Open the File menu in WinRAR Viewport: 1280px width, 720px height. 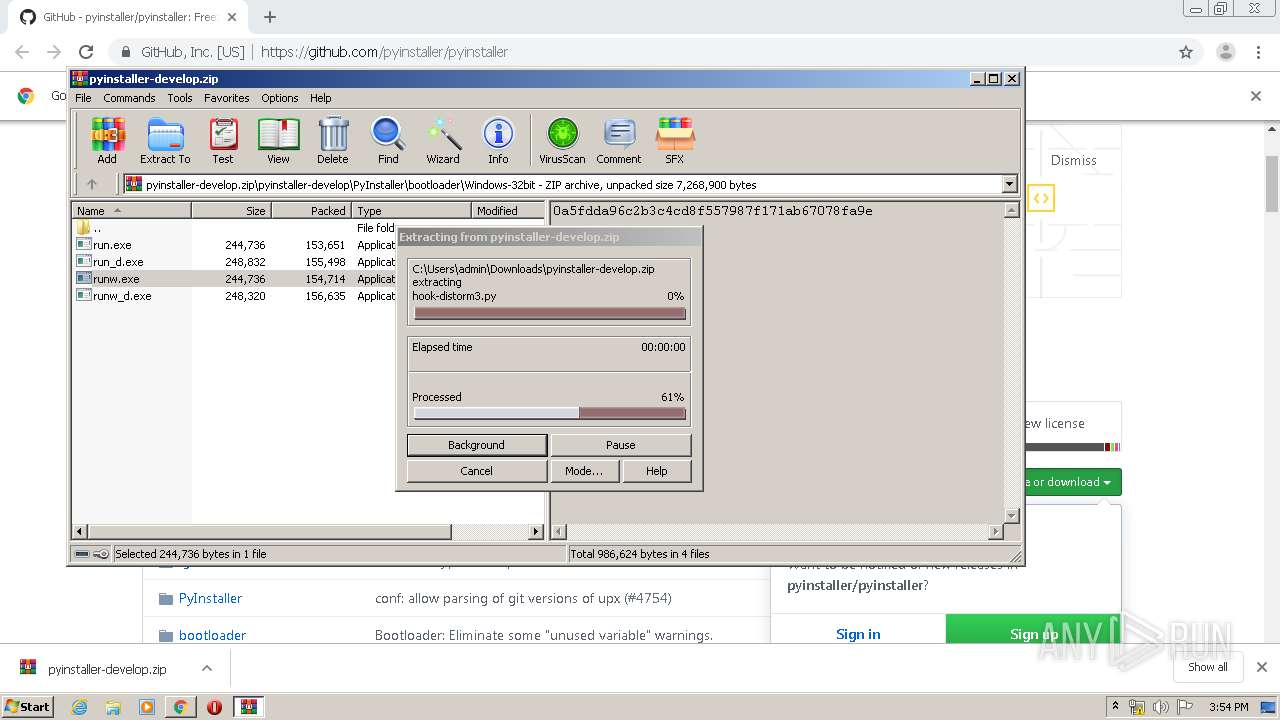coord(83,98)
